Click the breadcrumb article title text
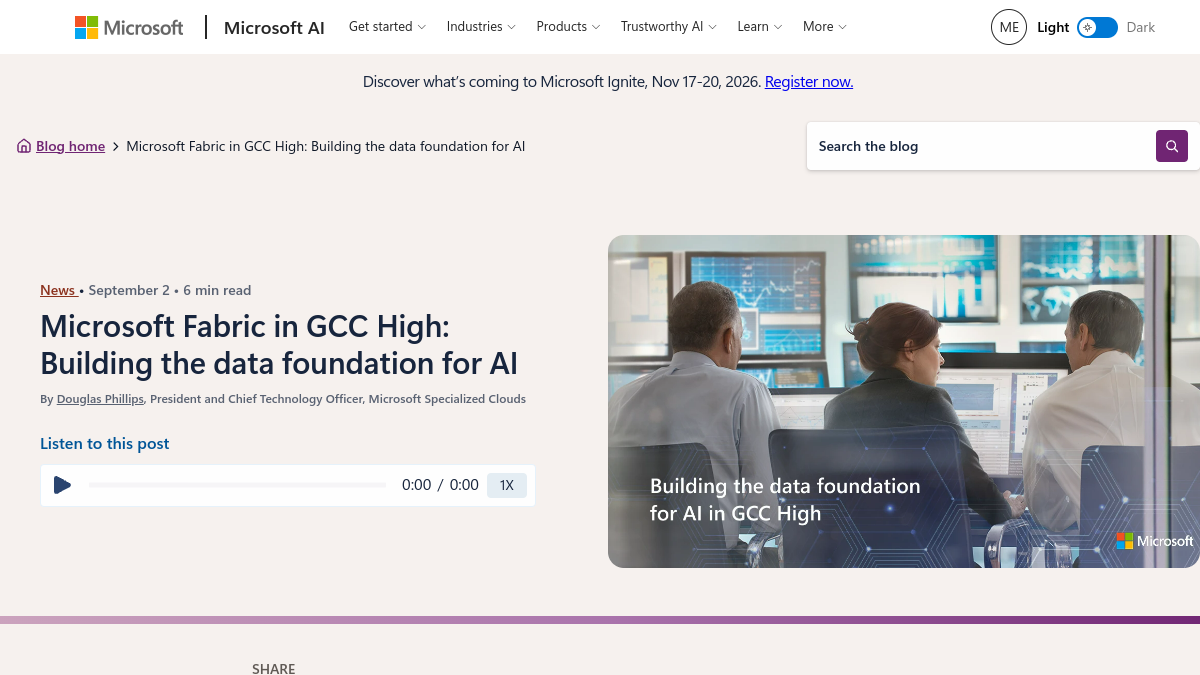1200x675 pixels. 326,146
